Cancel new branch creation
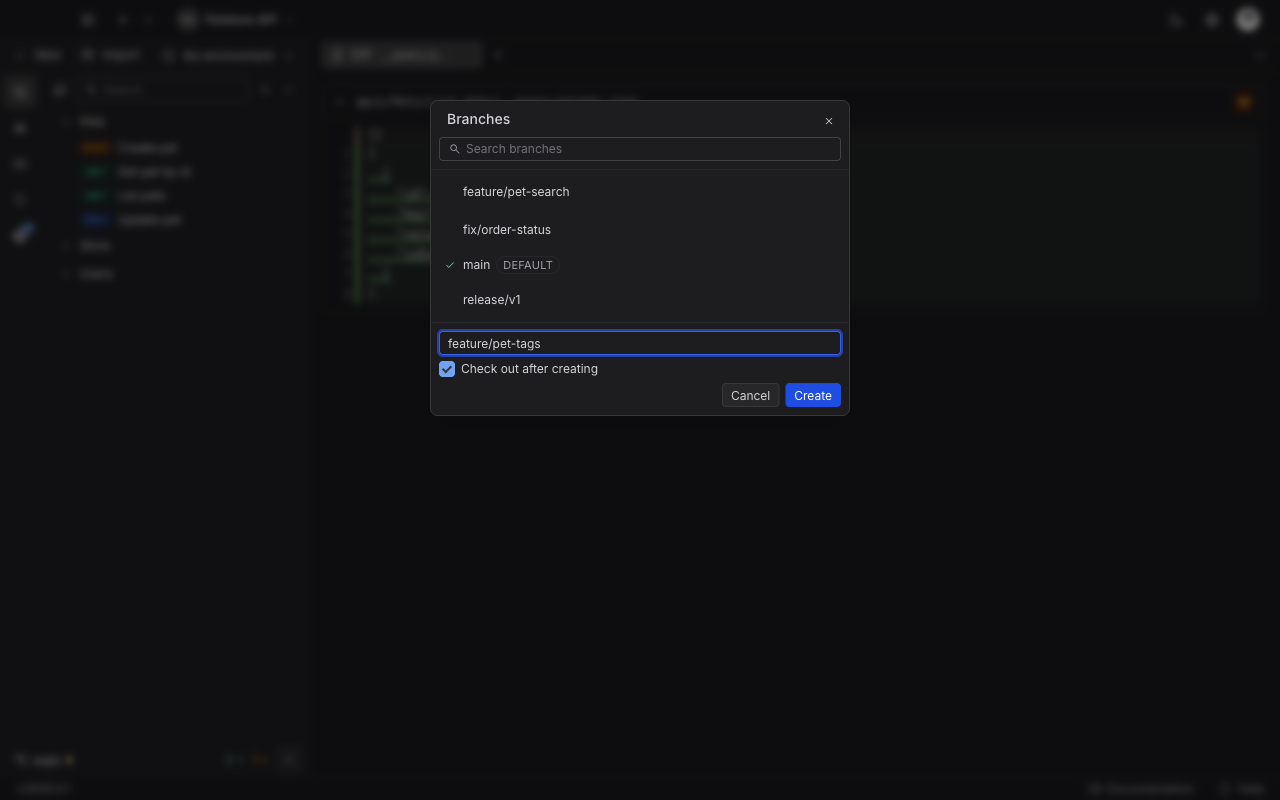Viewport: 1280px width, 800px height. [x=750, y=395]
